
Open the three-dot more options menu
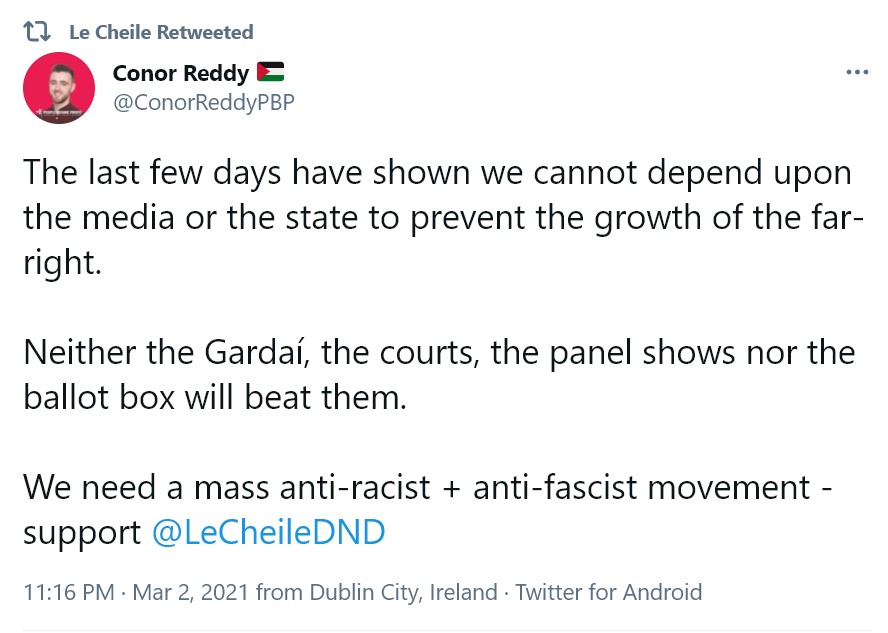(857, 73)
